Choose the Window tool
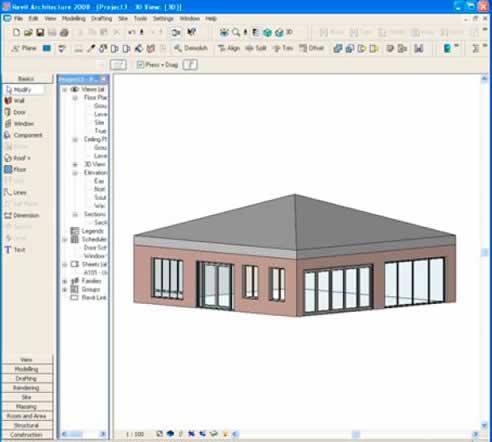492x442 pixels. (x=19, y=124)
